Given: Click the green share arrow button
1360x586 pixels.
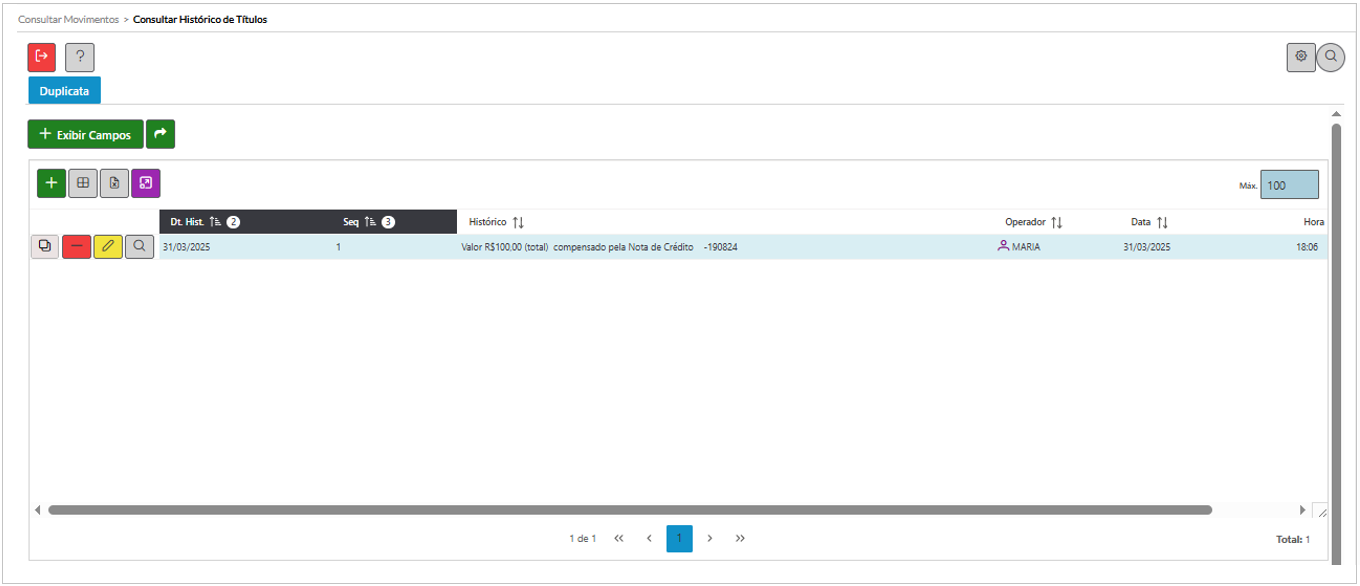Looking at the screenshot, I should point(160,134).
